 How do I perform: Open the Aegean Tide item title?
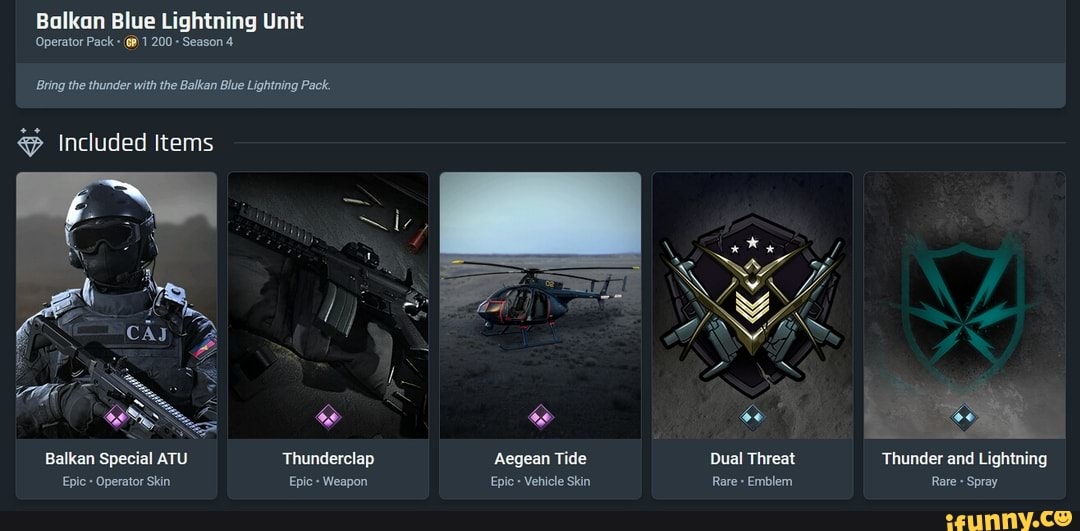click(540, 459)
